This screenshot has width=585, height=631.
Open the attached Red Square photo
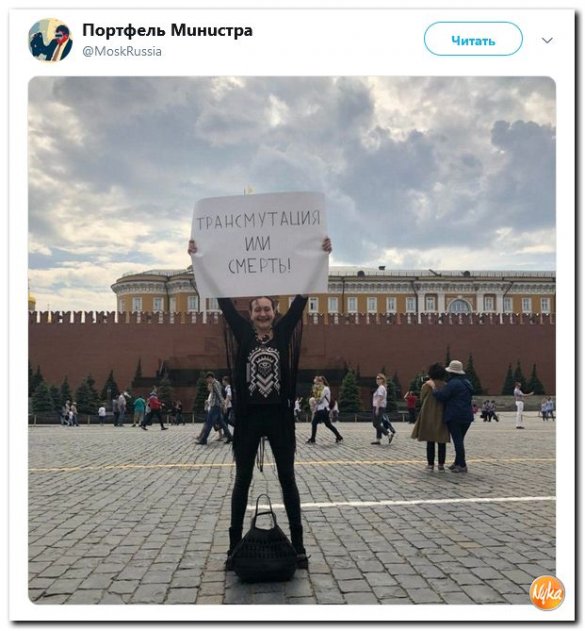[x=292, y=340]
